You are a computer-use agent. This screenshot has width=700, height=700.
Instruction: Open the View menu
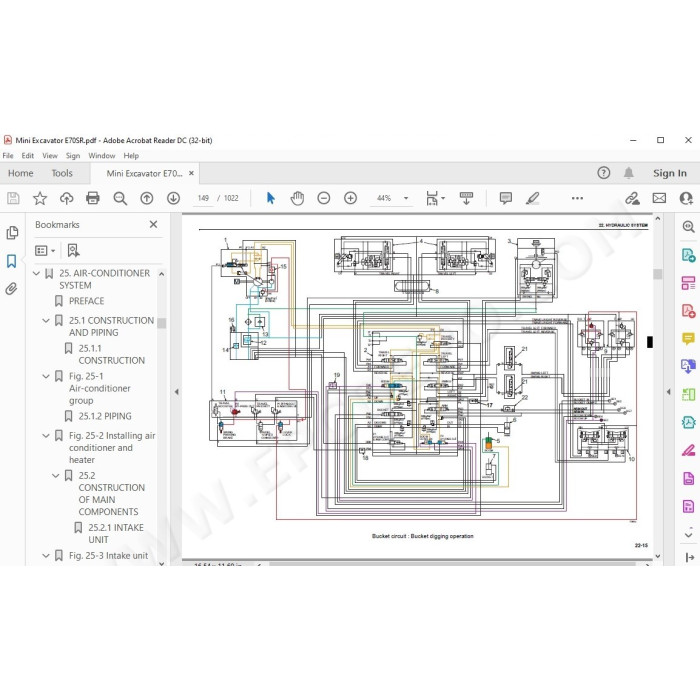point(50,155)
